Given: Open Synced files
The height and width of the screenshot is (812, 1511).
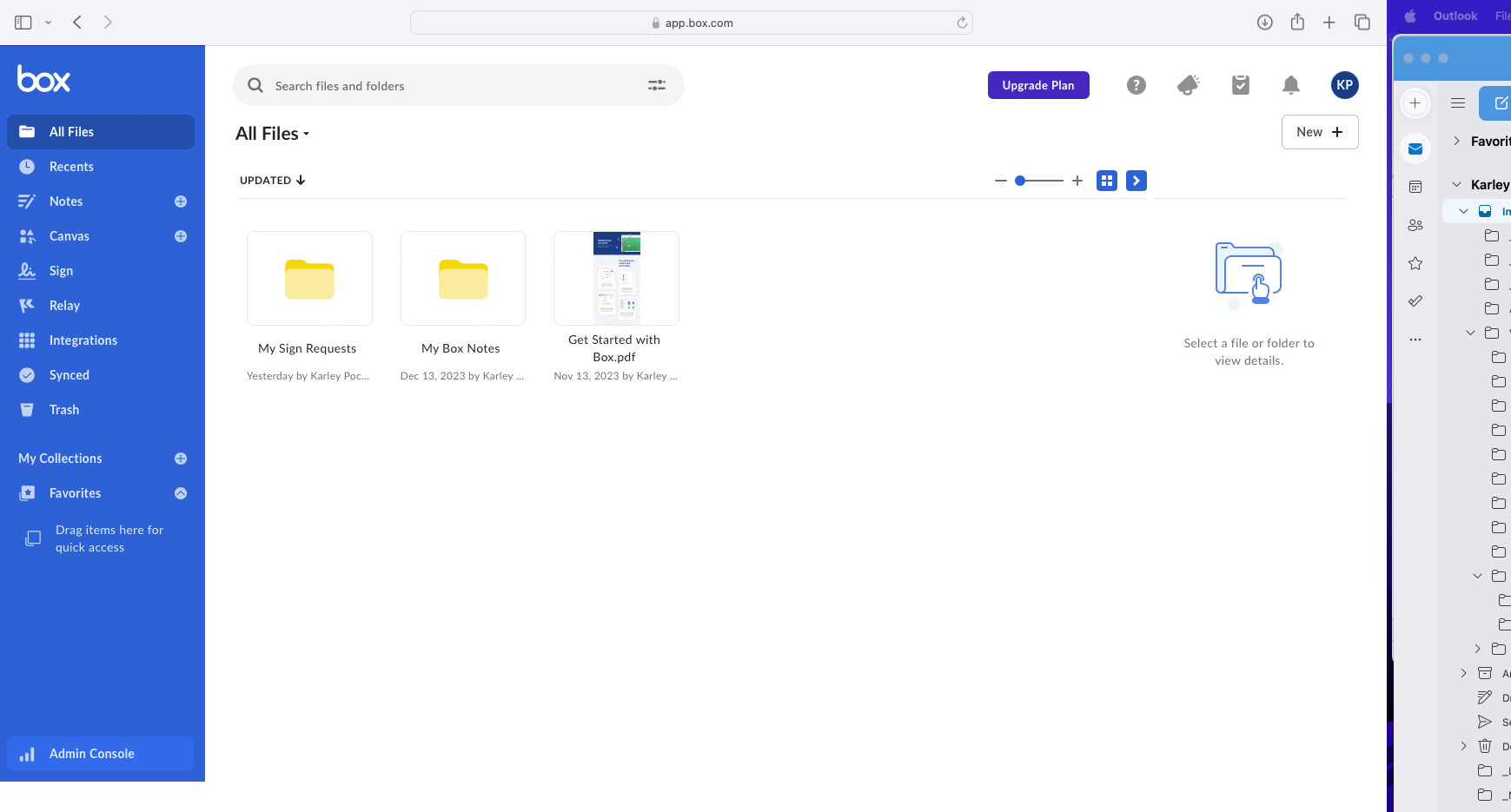Looking at the screenshot, I should [x=101, y=375].
